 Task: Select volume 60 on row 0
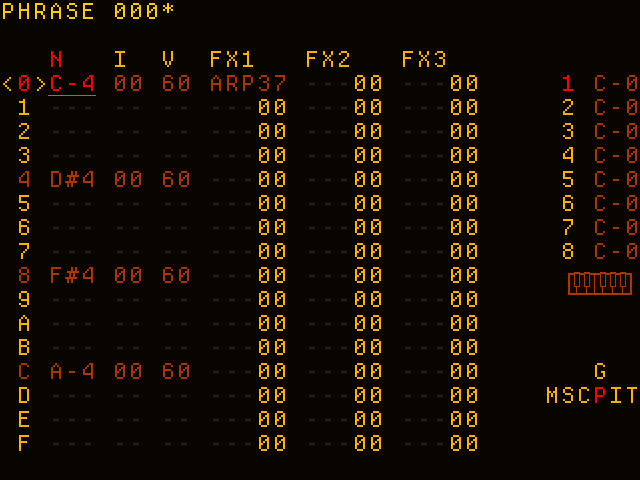click(176, 84)
